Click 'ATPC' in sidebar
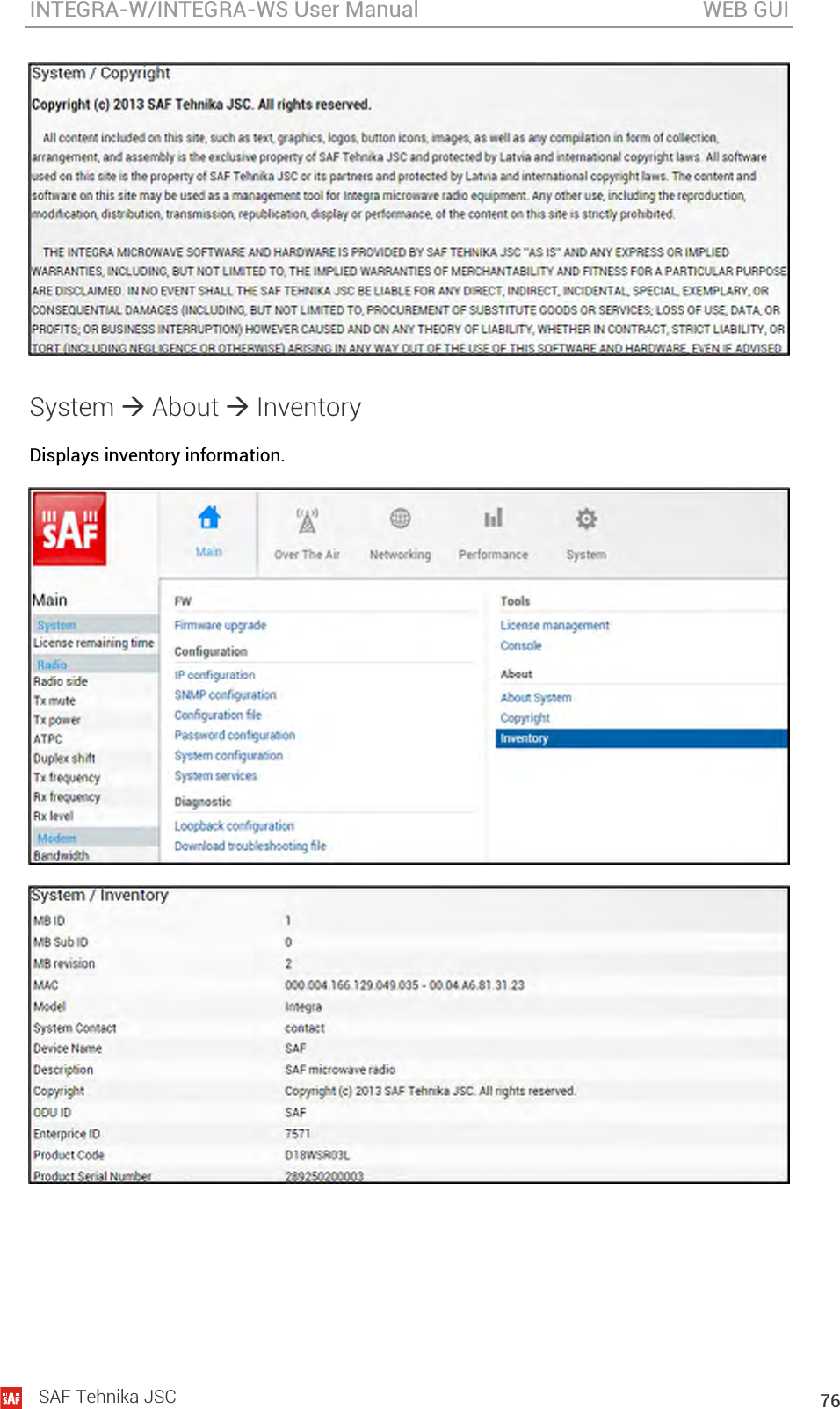This screenshot has height=1409, width=840. (47, 739)
